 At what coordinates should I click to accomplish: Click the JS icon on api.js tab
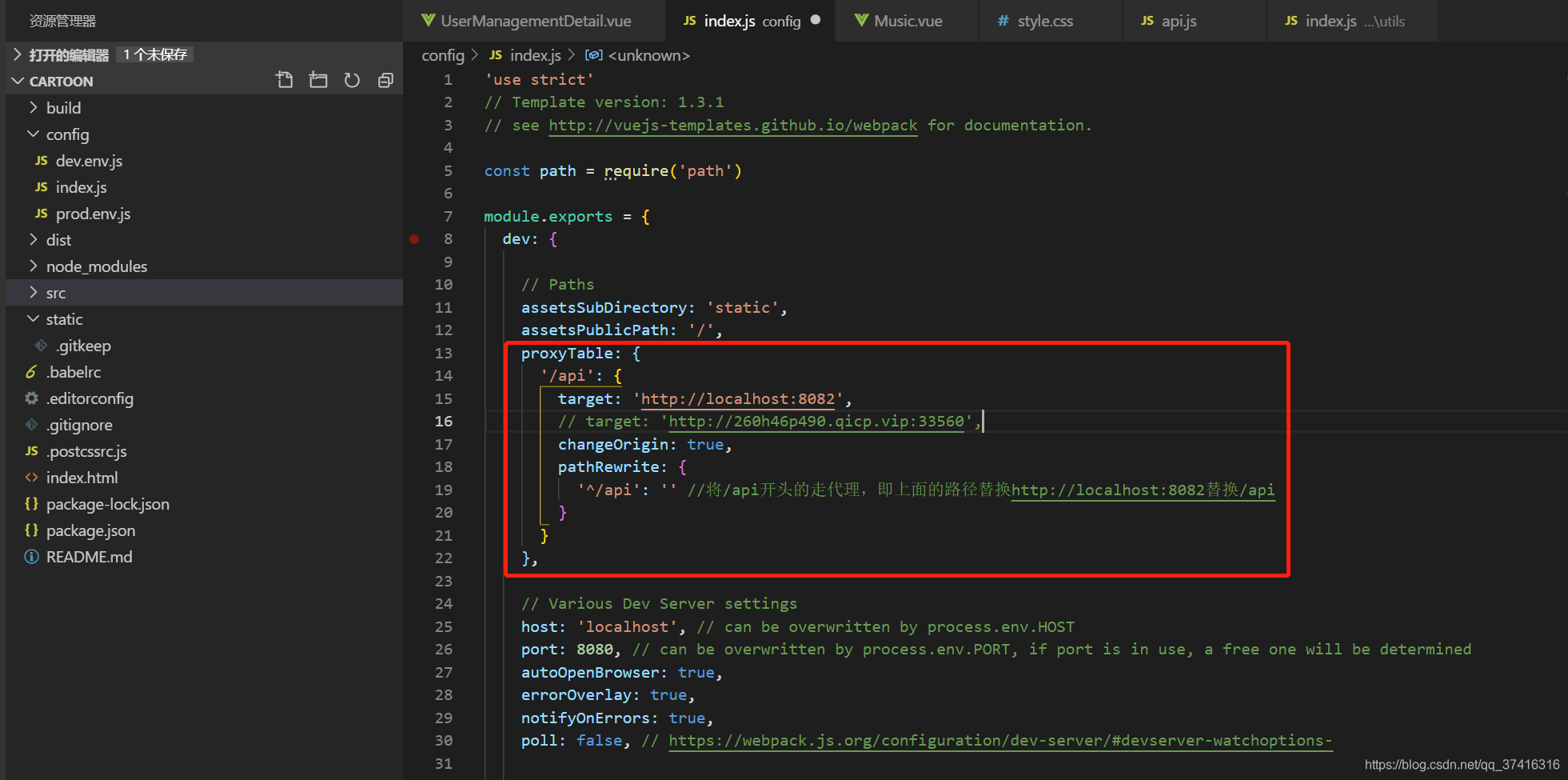tap(1147, 21)
